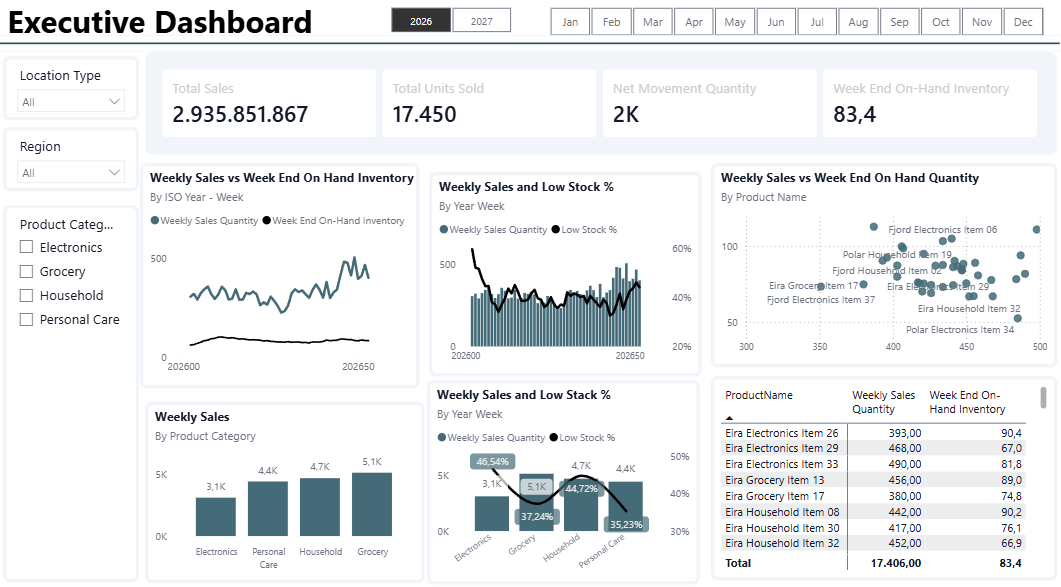Screen dimensions: 1061x587
Task: Sort table by Weekly Sales Quantity header
Action: tap(883, 402)
